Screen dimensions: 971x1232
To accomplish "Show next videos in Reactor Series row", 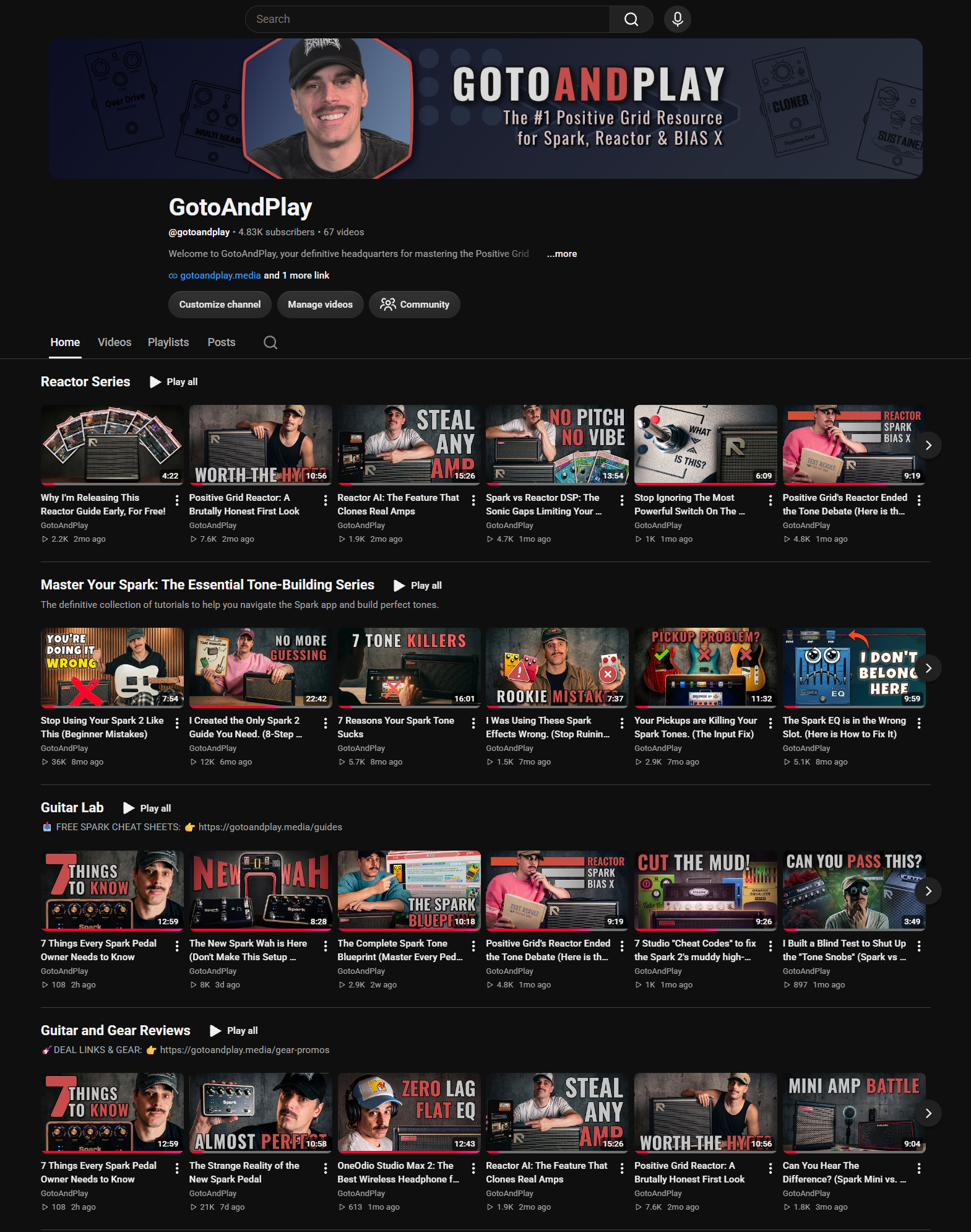I will click(x=928, y=445).
